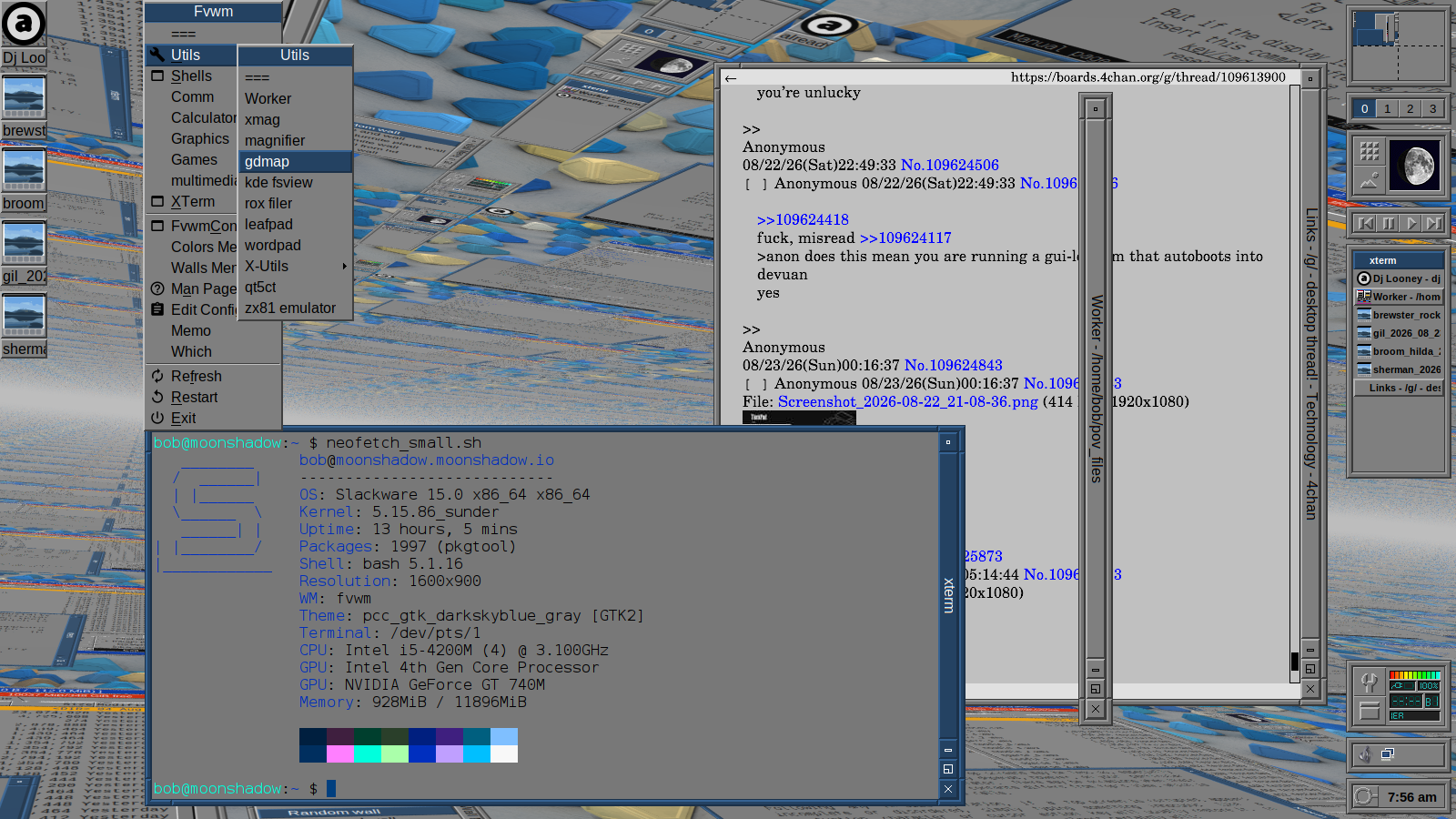Click the window icon below the wrench
This screenshot has height=819, width=1456.
(x=1369, y=711)
